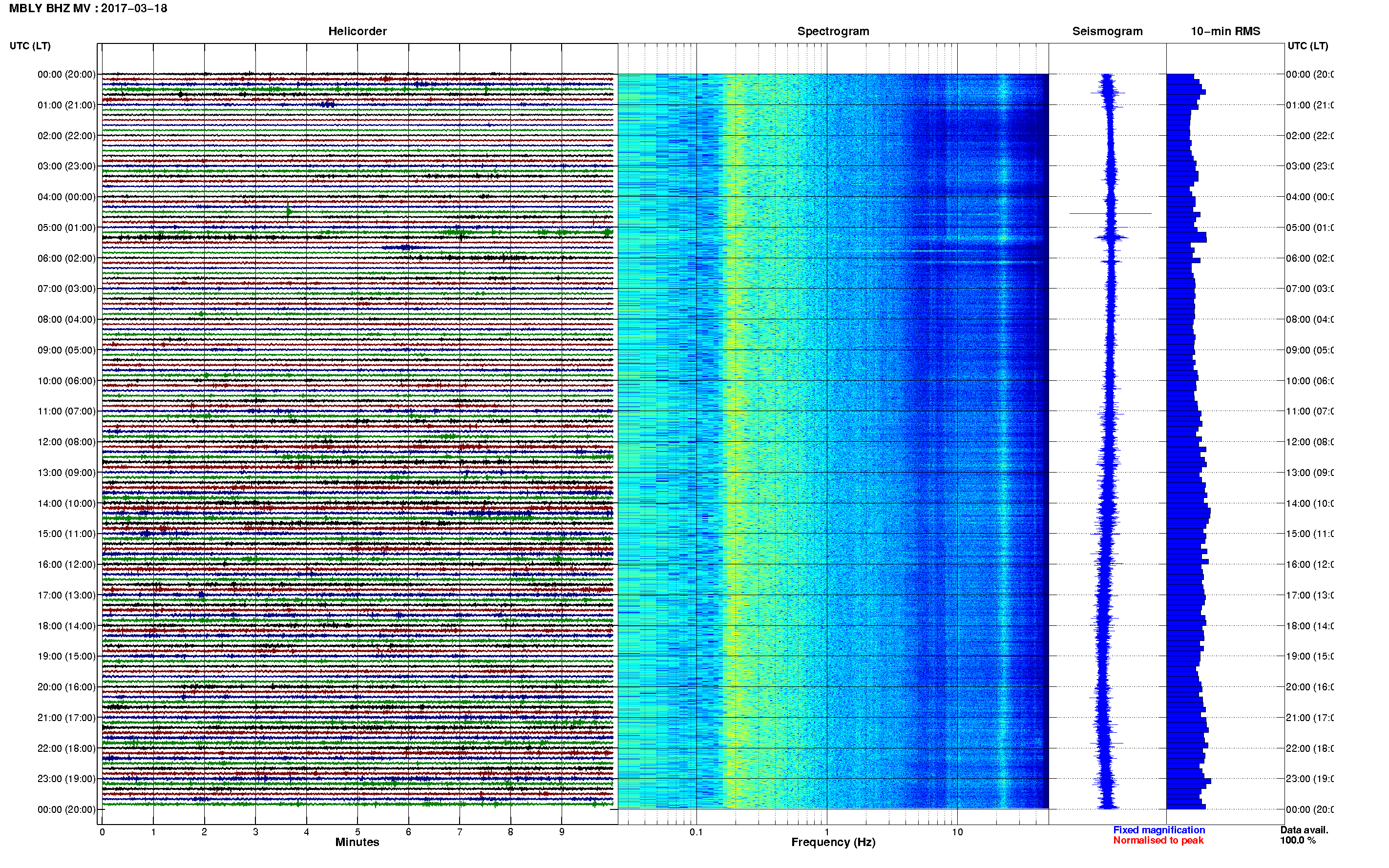Screen dimensions: 1389x868
Task: Click the left '06:00 (02:00)' time label
Action: (x=66, y=258)
